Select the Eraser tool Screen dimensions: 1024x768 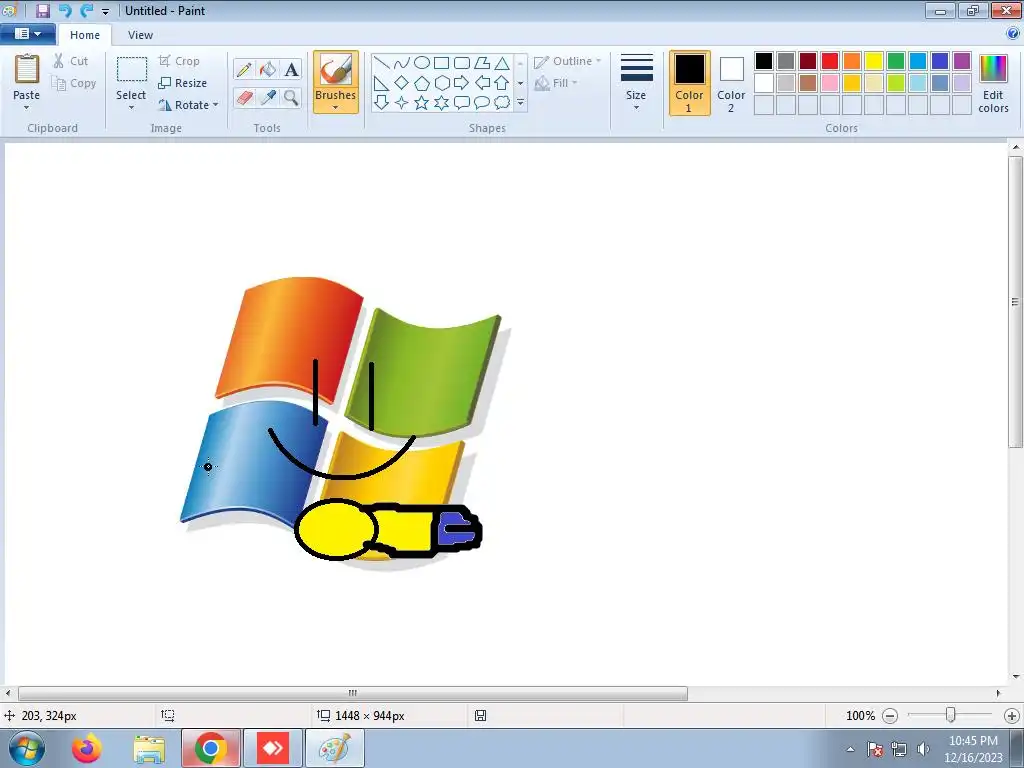pos(244,98)
